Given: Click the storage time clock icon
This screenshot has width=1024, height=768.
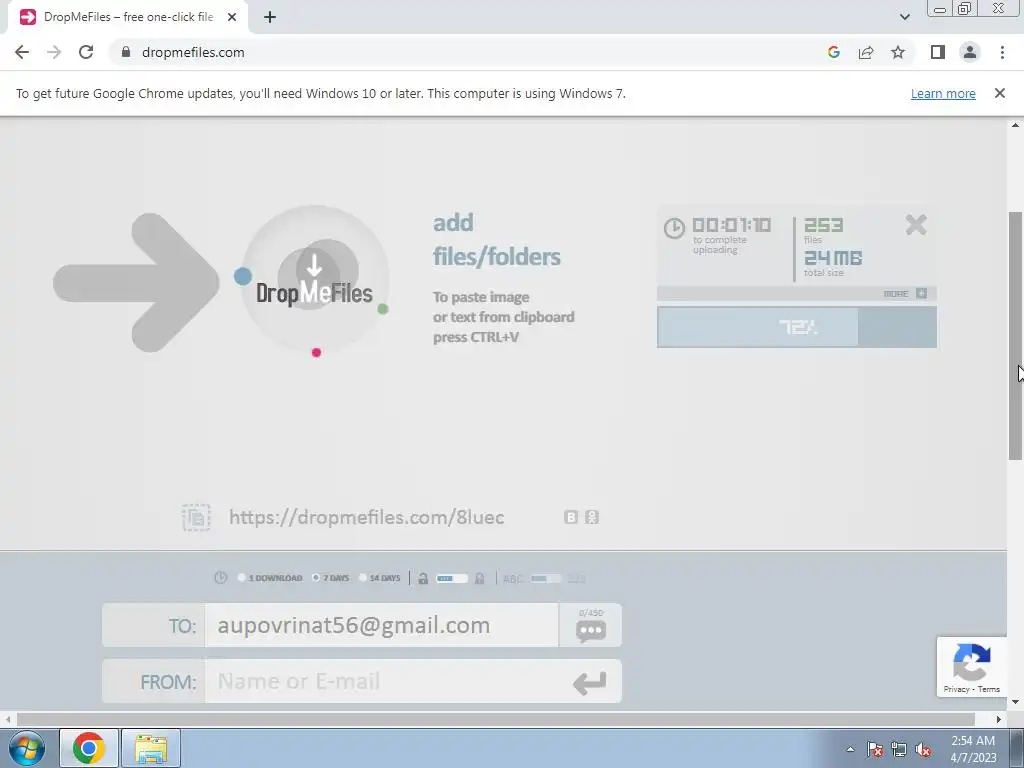Looking at the screenshot, I should coord(221,578).
